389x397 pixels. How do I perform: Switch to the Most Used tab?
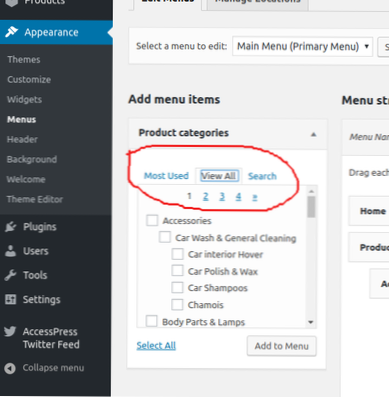pyautogui.click(x=166, y=176)
